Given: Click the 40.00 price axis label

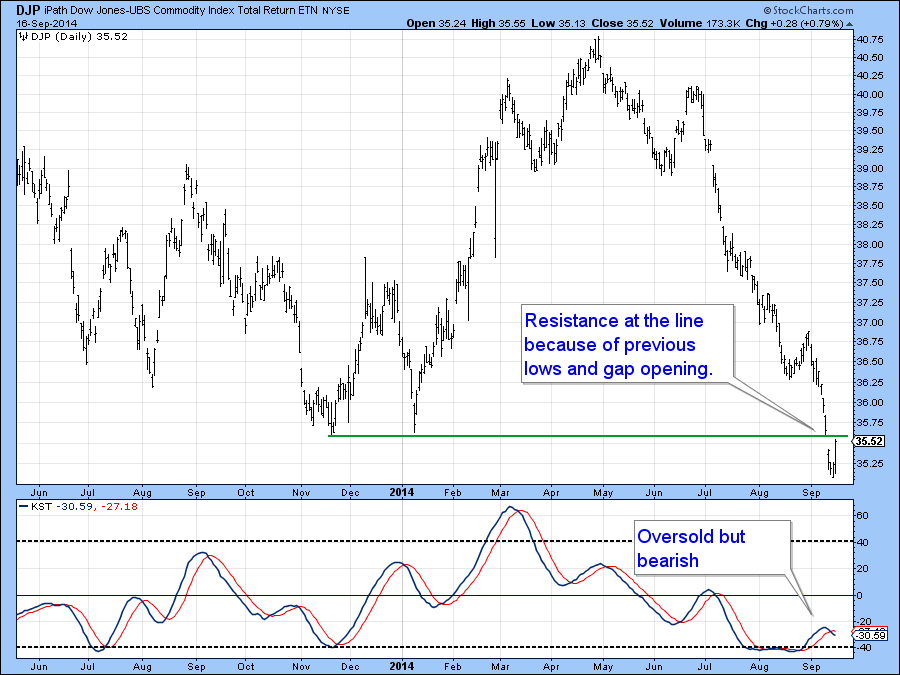Looking at the screenshot, I should point(869,95).
